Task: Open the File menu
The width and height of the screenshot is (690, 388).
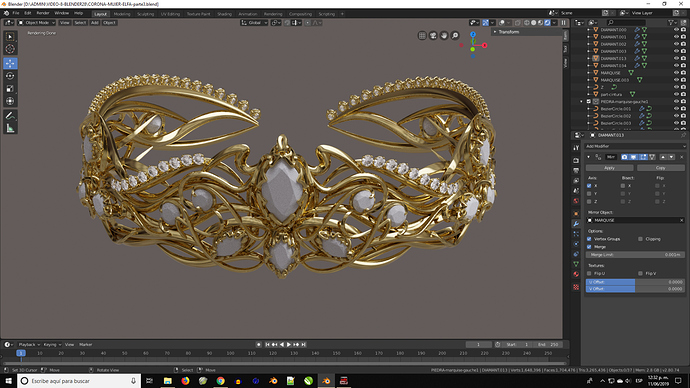Action: click(x=16, y=13)
